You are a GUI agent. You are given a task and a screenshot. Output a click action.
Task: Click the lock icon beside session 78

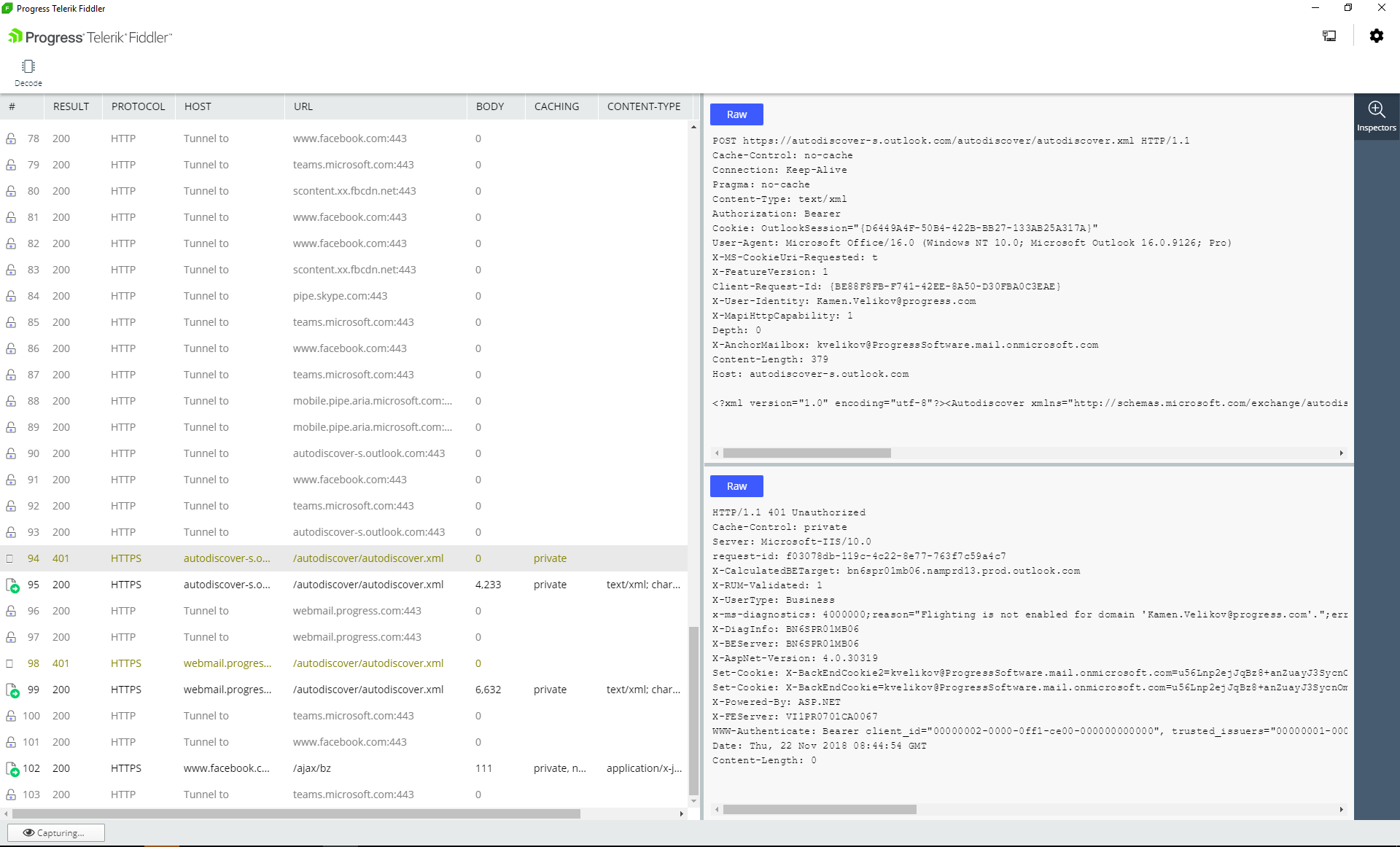click(11, 138)
